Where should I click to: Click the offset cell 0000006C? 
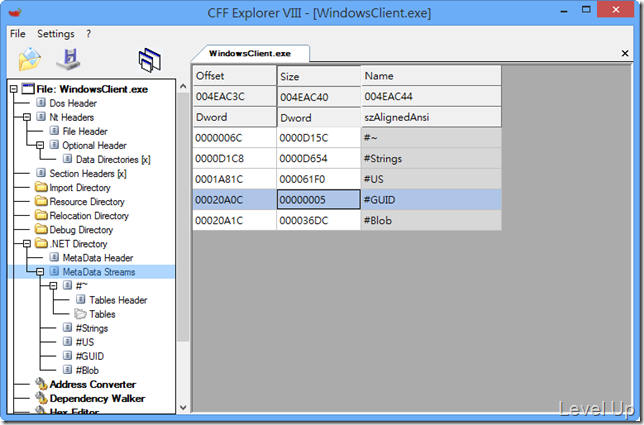235,138
